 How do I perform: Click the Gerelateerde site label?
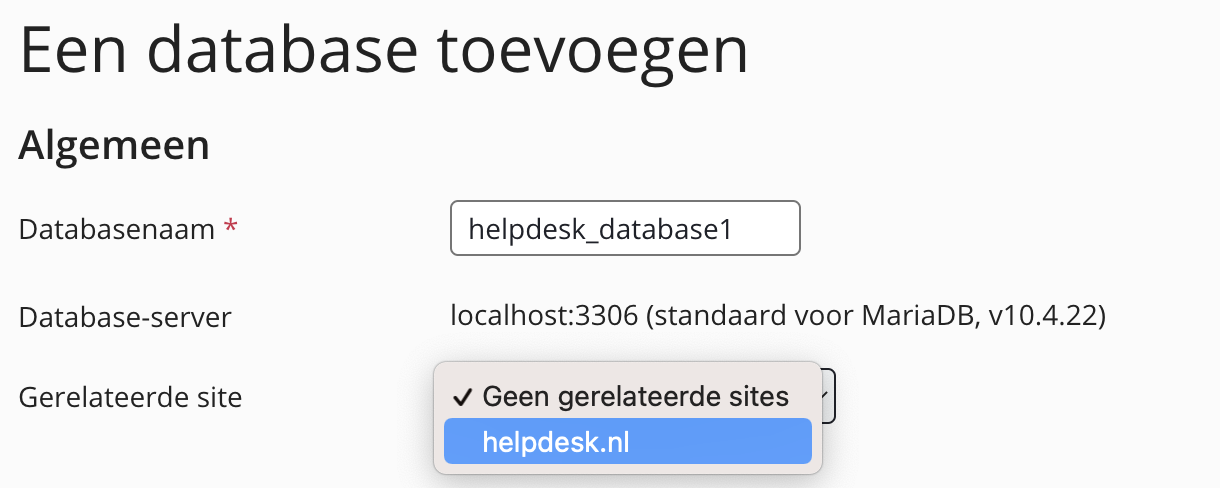(130, 397)
